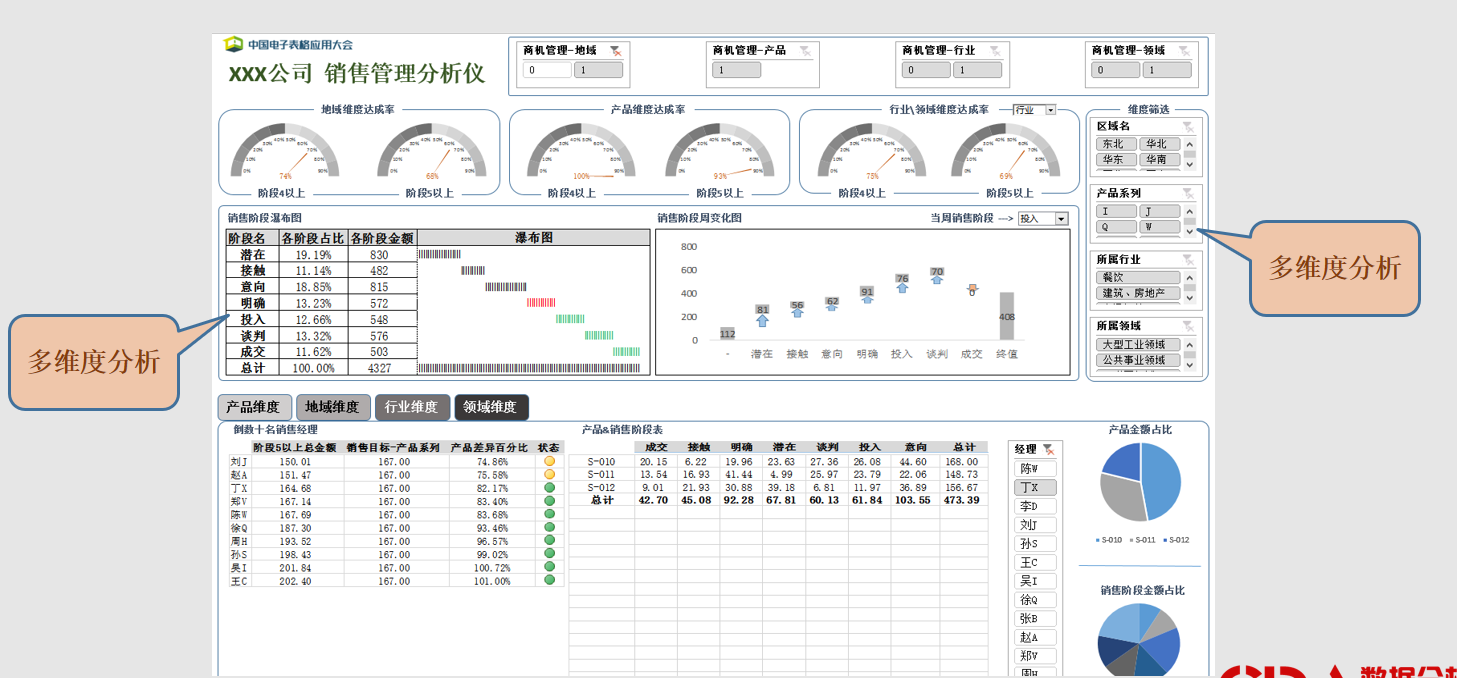
Task: Open the 当周销售阶段 投入 dropdown
Action: click(1061, 219)
